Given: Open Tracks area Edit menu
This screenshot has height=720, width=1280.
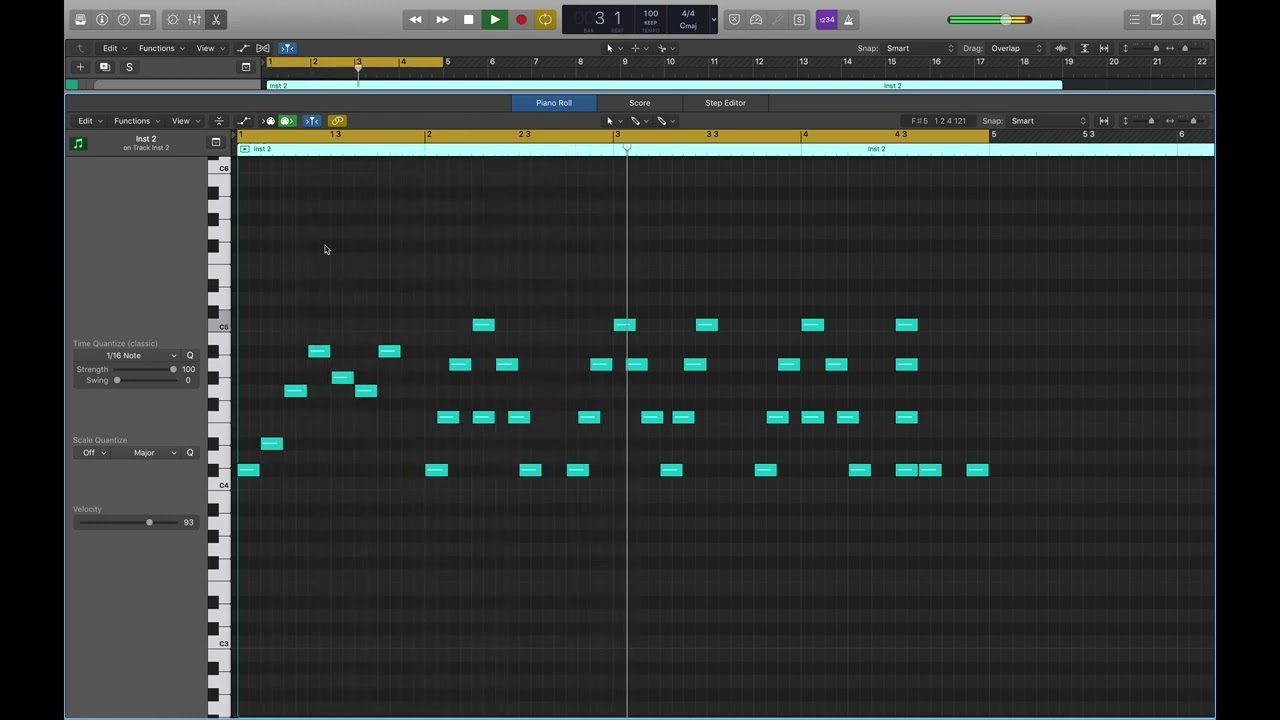Looking at the screenshot, I should 114,48.
